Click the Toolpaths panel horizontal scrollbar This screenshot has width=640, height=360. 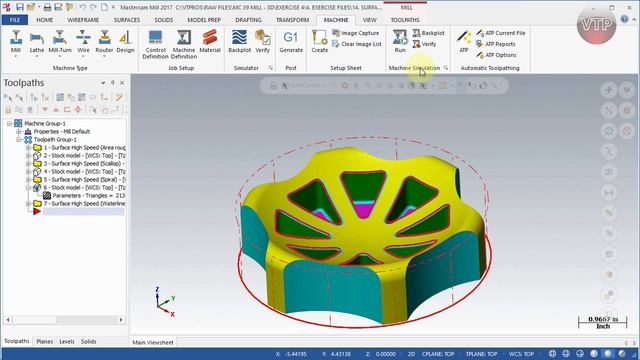[64, 320]
